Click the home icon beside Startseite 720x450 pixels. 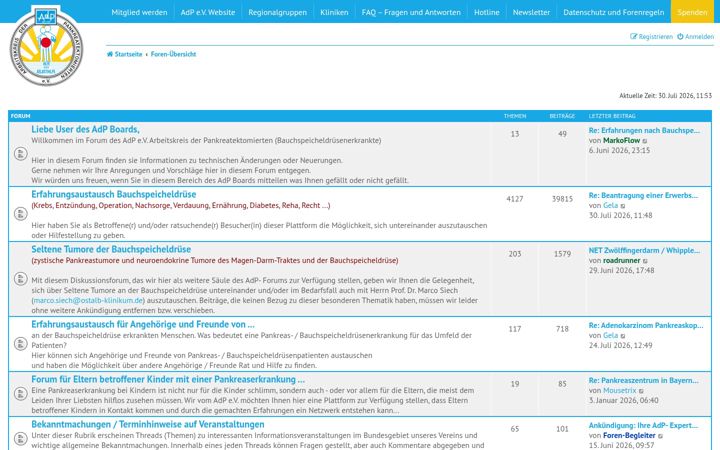click(110, 54)
